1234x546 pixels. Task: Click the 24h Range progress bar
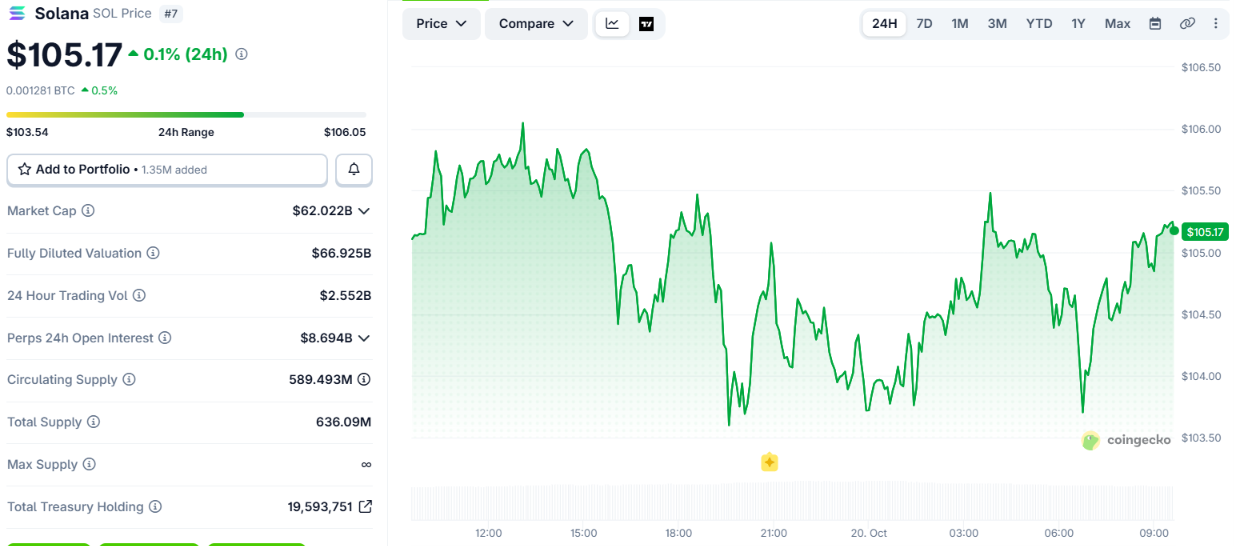(x=186, y=115)
